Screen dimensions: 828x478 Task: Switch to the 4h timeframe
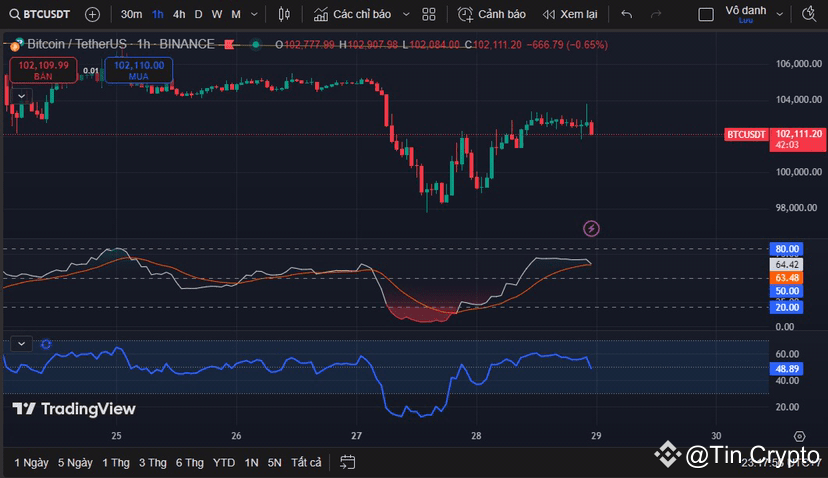pos(179,14)
